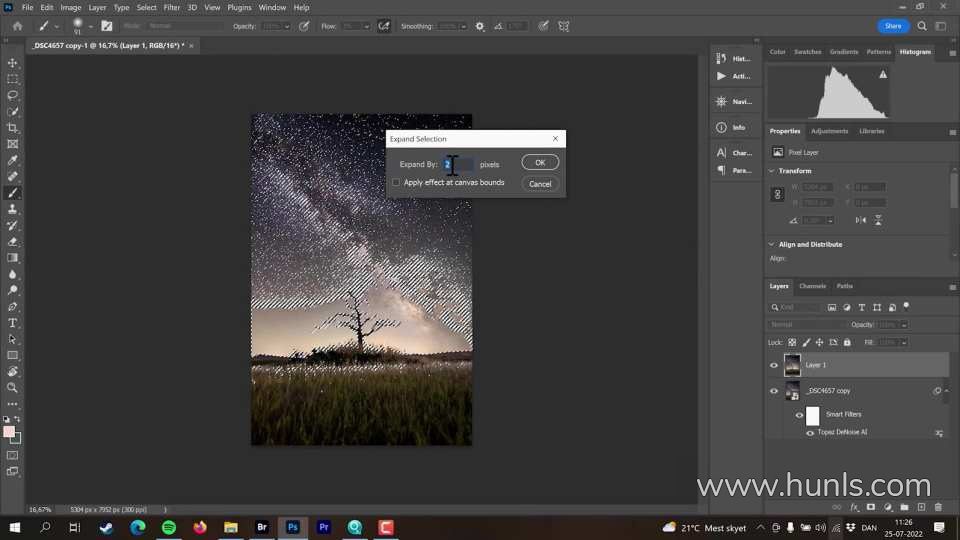Click the delete layer trash icon

click(x=937, y=507)
